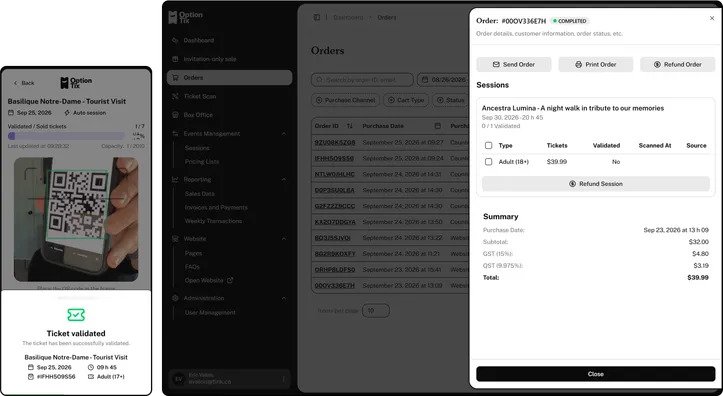Click the OptionTix logo in mobile app

(x=76, y=83)
